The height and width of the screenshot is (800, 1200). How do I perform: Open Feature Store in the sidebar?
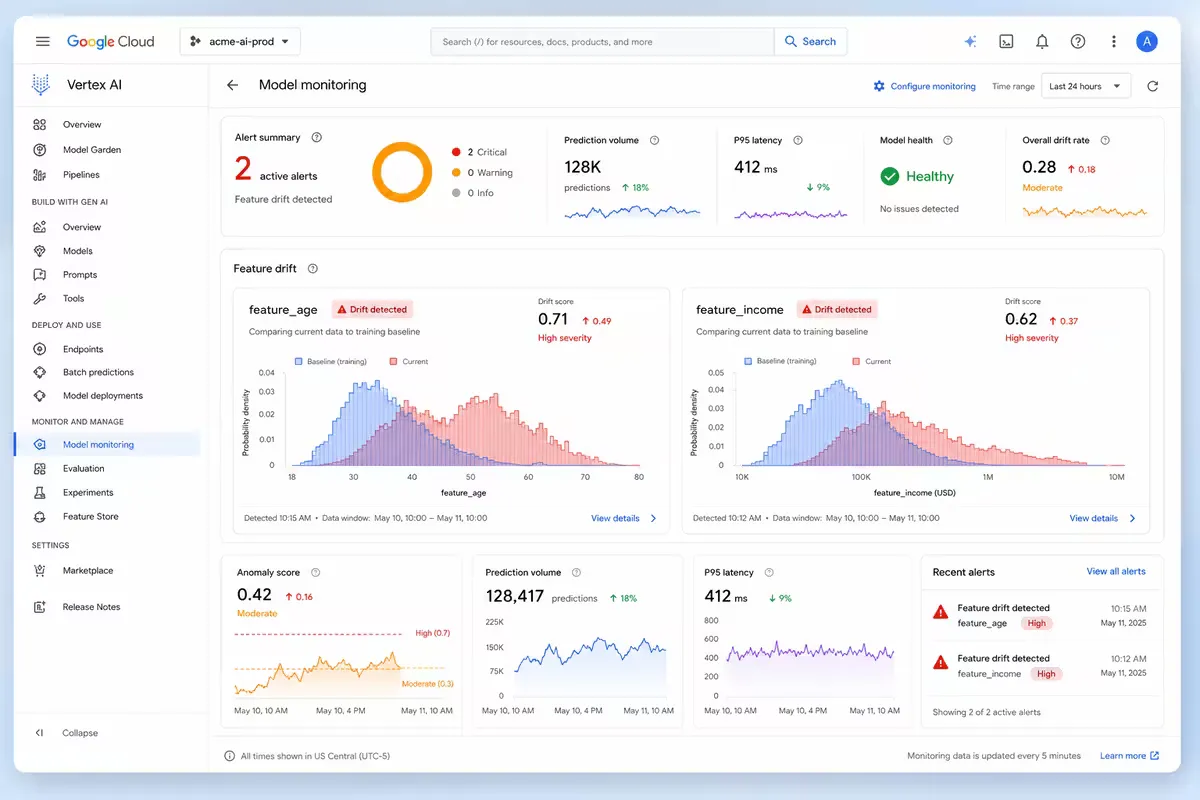click(x=107, y=517)
